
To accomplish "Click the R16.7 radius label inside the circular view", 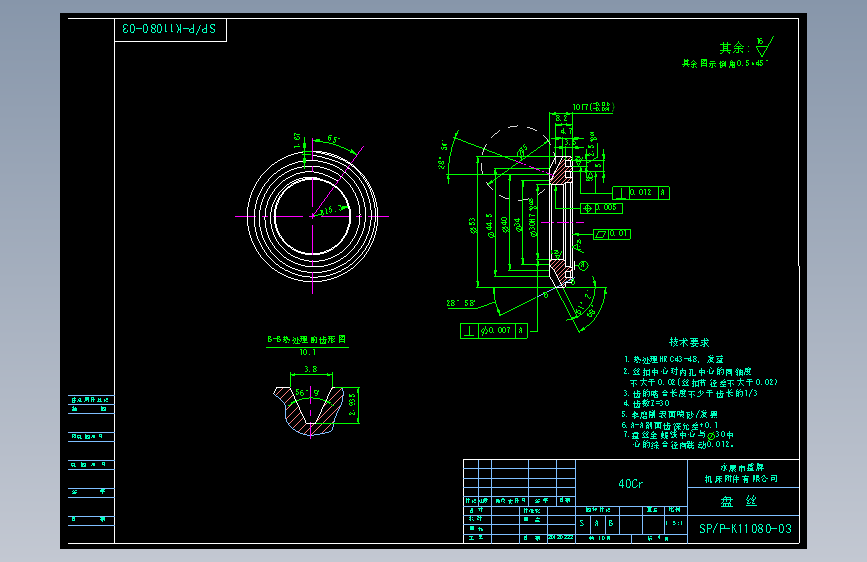I will tap(333, 210).
